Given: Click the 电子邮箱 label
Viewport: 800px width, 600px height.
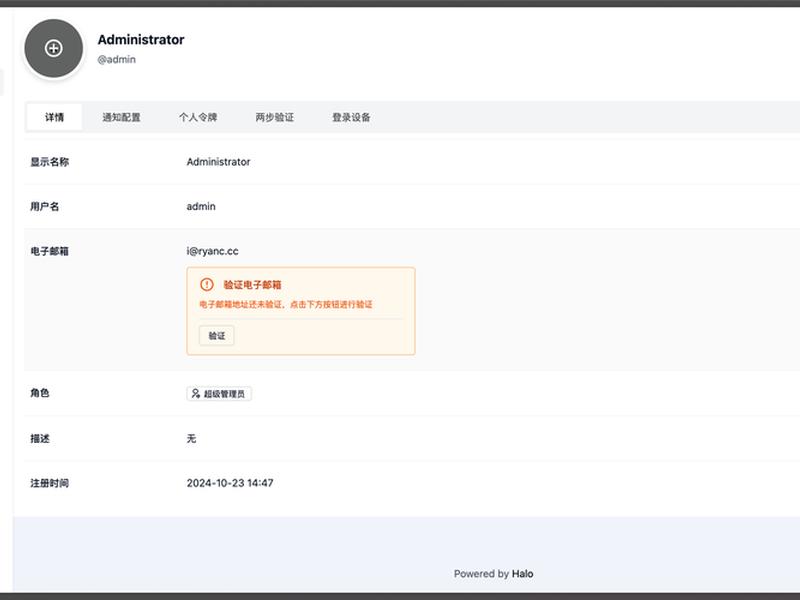Looking at the screenshot, I should click(x=49, y=251).
